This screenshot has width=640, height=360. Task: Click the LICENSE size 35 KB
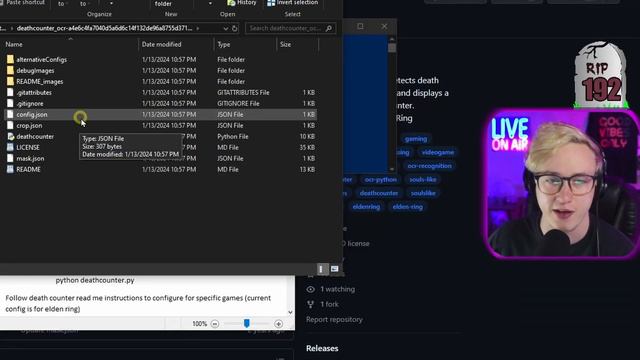coord(307,147)
